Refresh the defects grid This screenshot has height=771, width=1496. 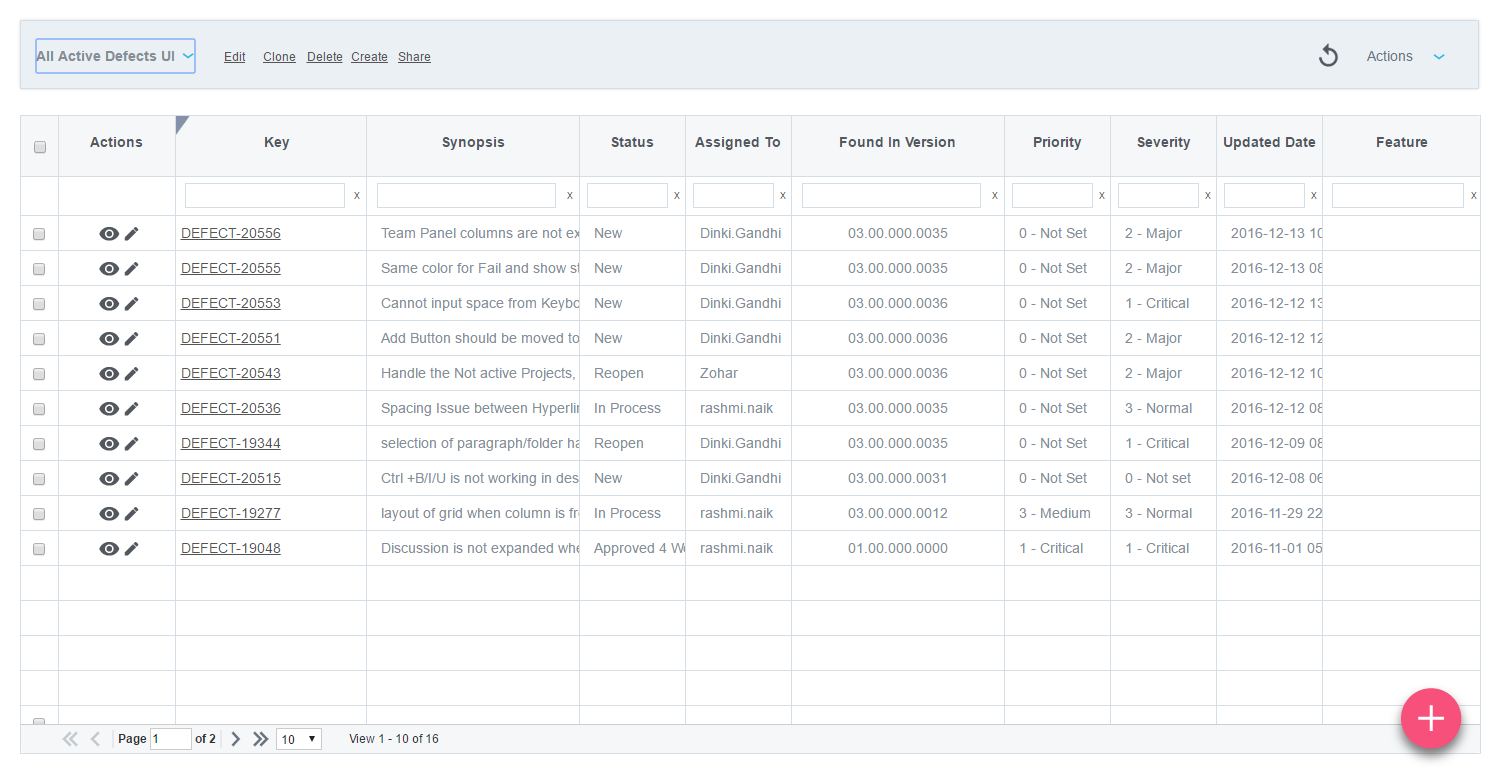[1328, 56]
